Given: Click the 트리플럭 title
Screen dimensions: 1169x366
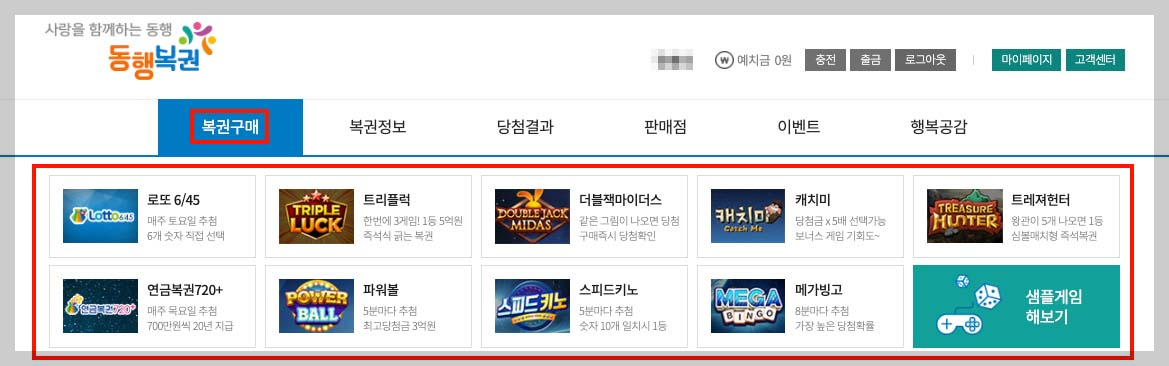Looking at the screenshot, I should tap(387, 200).
